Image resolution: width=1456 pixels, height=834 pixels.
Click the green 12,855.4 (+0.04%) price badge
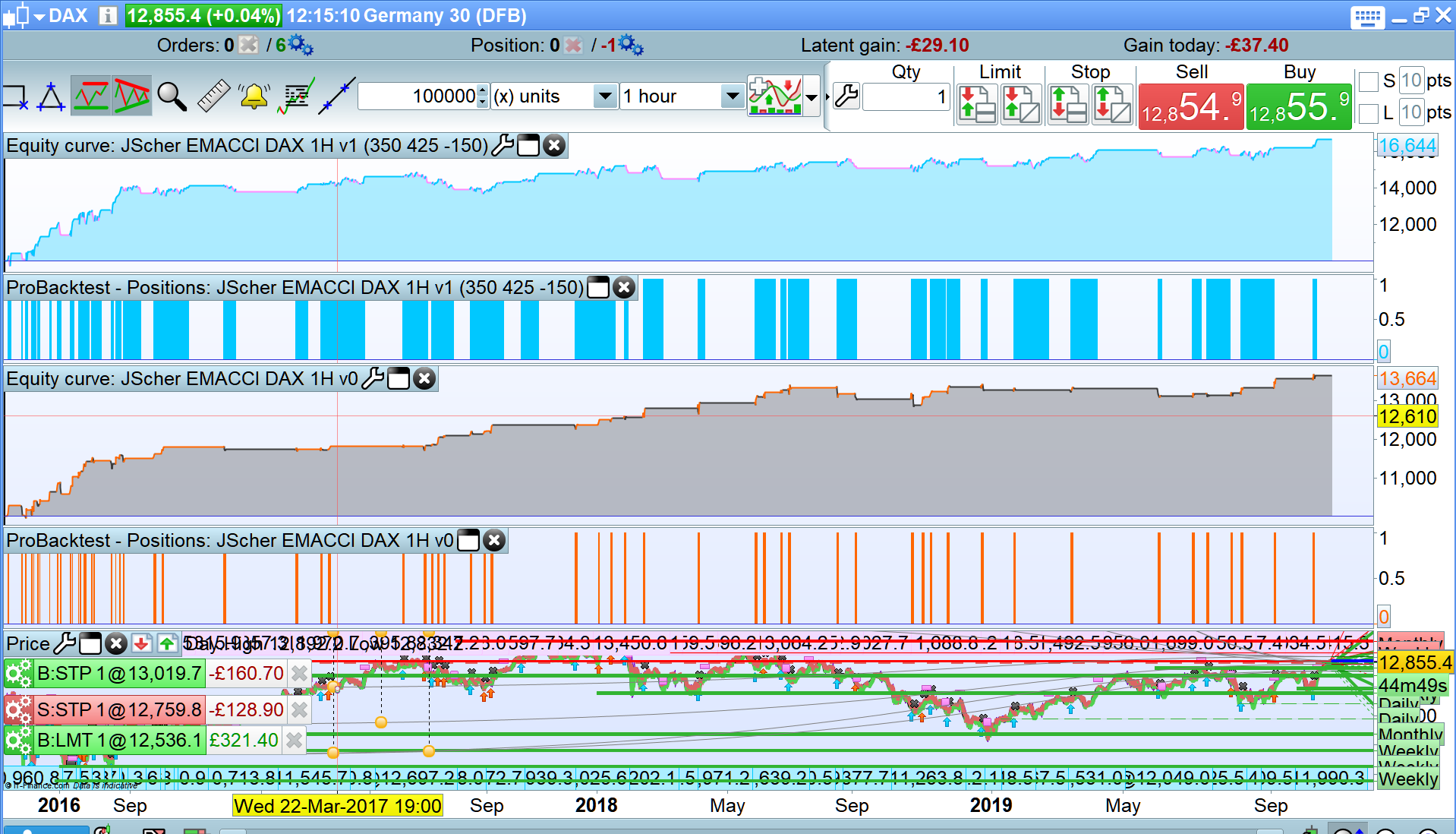[203, 16]
